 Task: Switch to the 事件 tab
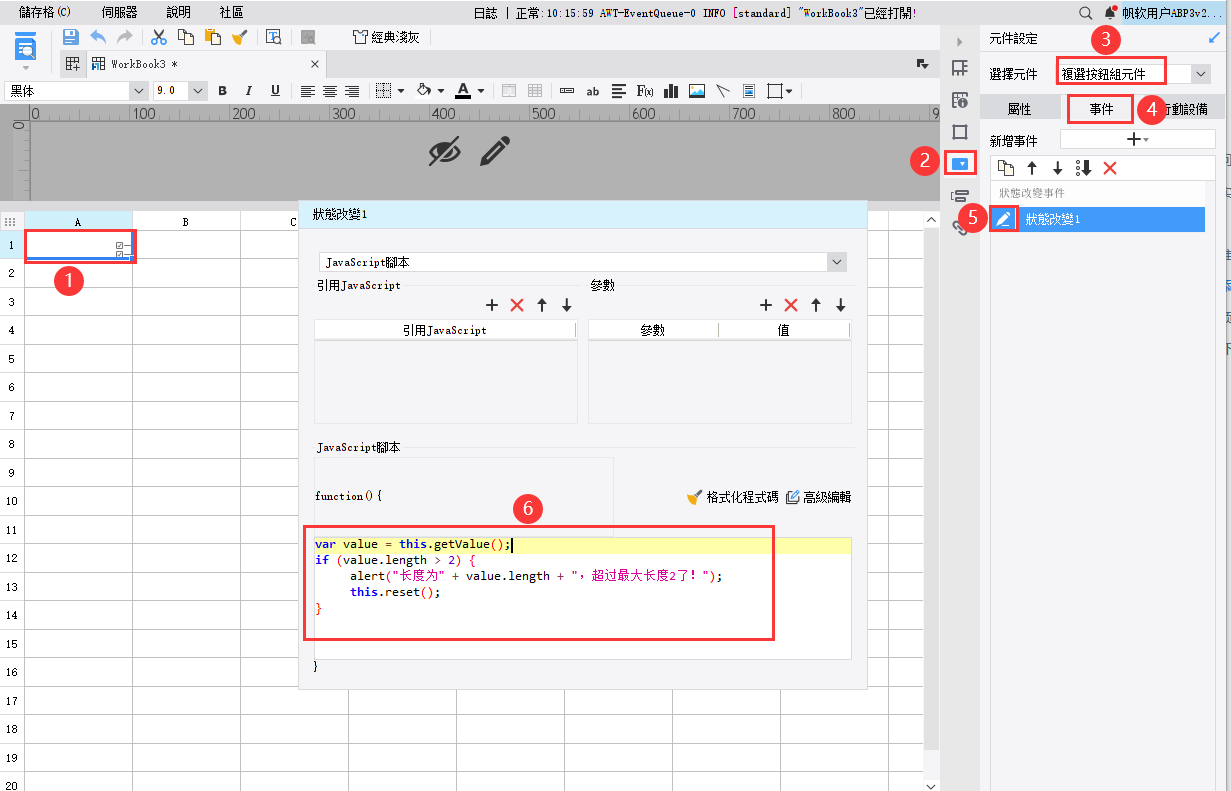click(1100, 109)
